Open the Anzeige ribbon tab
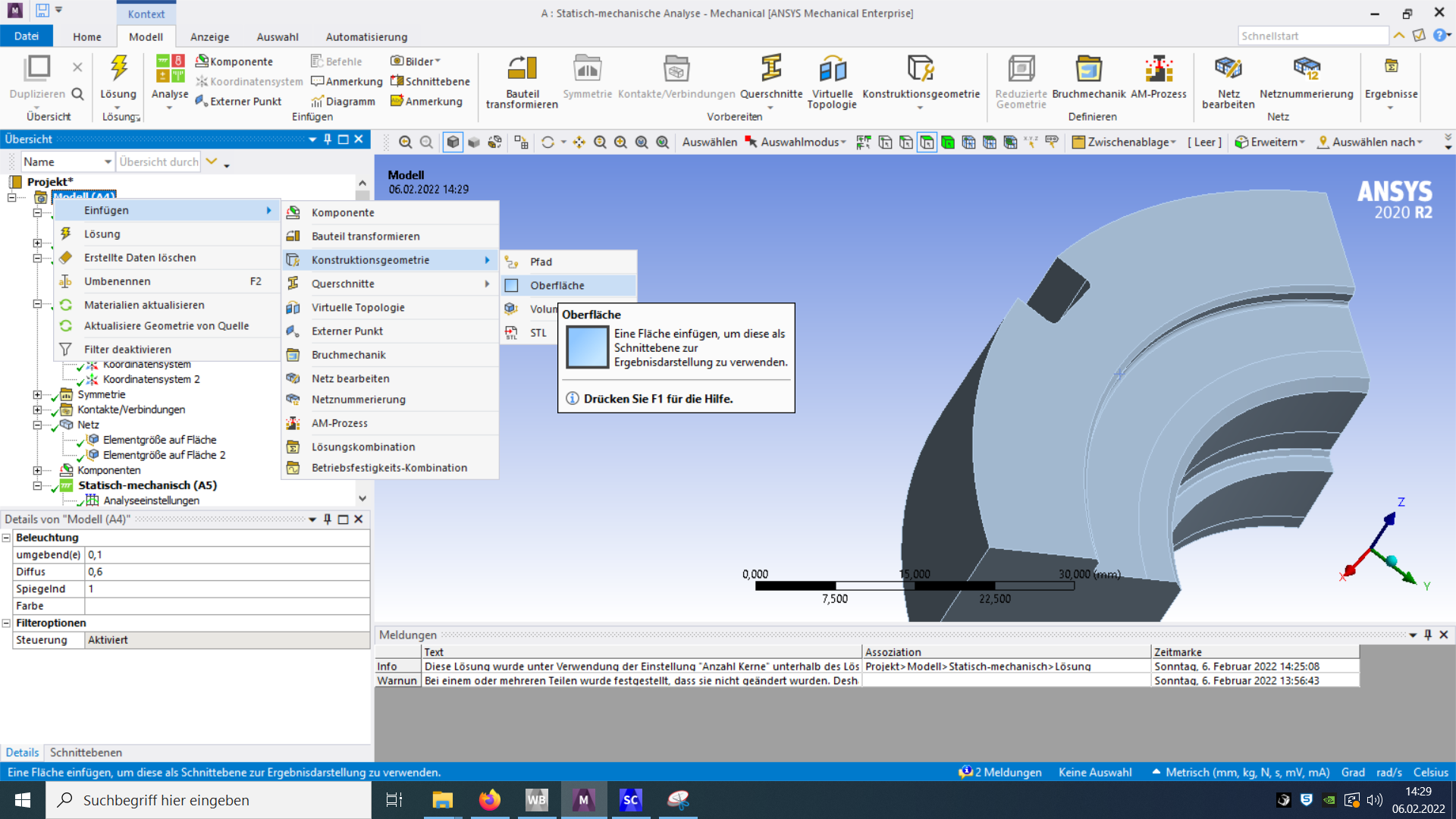Image resolution: width=1456 pixels, height=819 pixels. pyautogui.click(x=210, y=36)
